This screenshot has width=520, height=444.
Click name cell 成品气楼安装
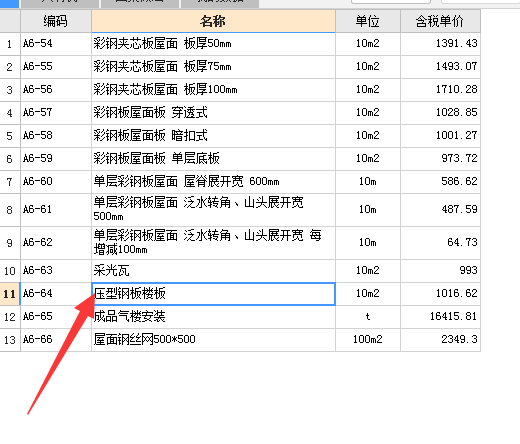pyautogui.click(x=213, y=317)
